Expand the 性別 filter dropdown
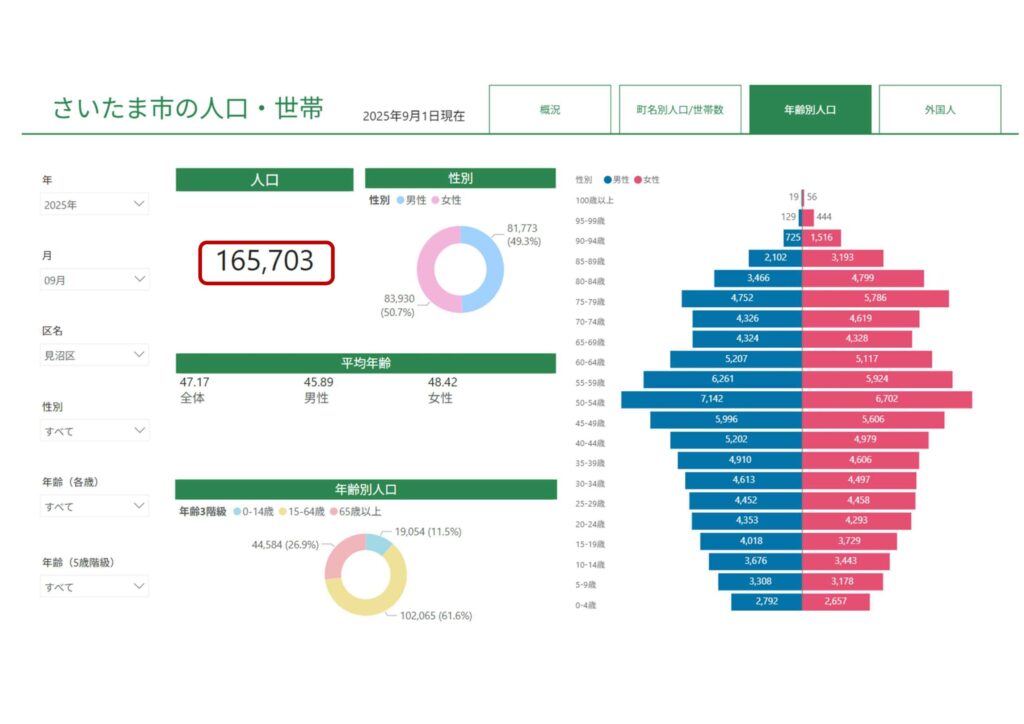This screenshot has height=724, width=1024. point(95,431)
